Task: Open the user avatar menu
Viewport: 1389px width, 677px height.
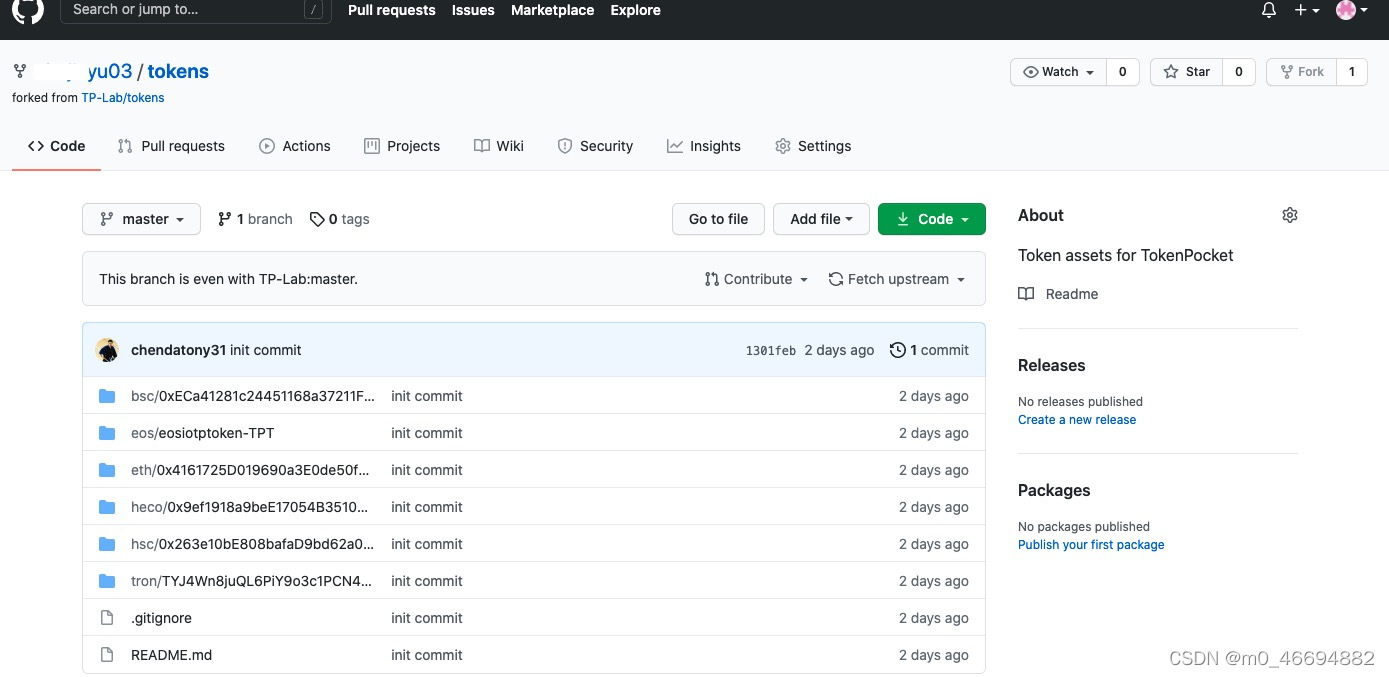Action: (1352, 10)
